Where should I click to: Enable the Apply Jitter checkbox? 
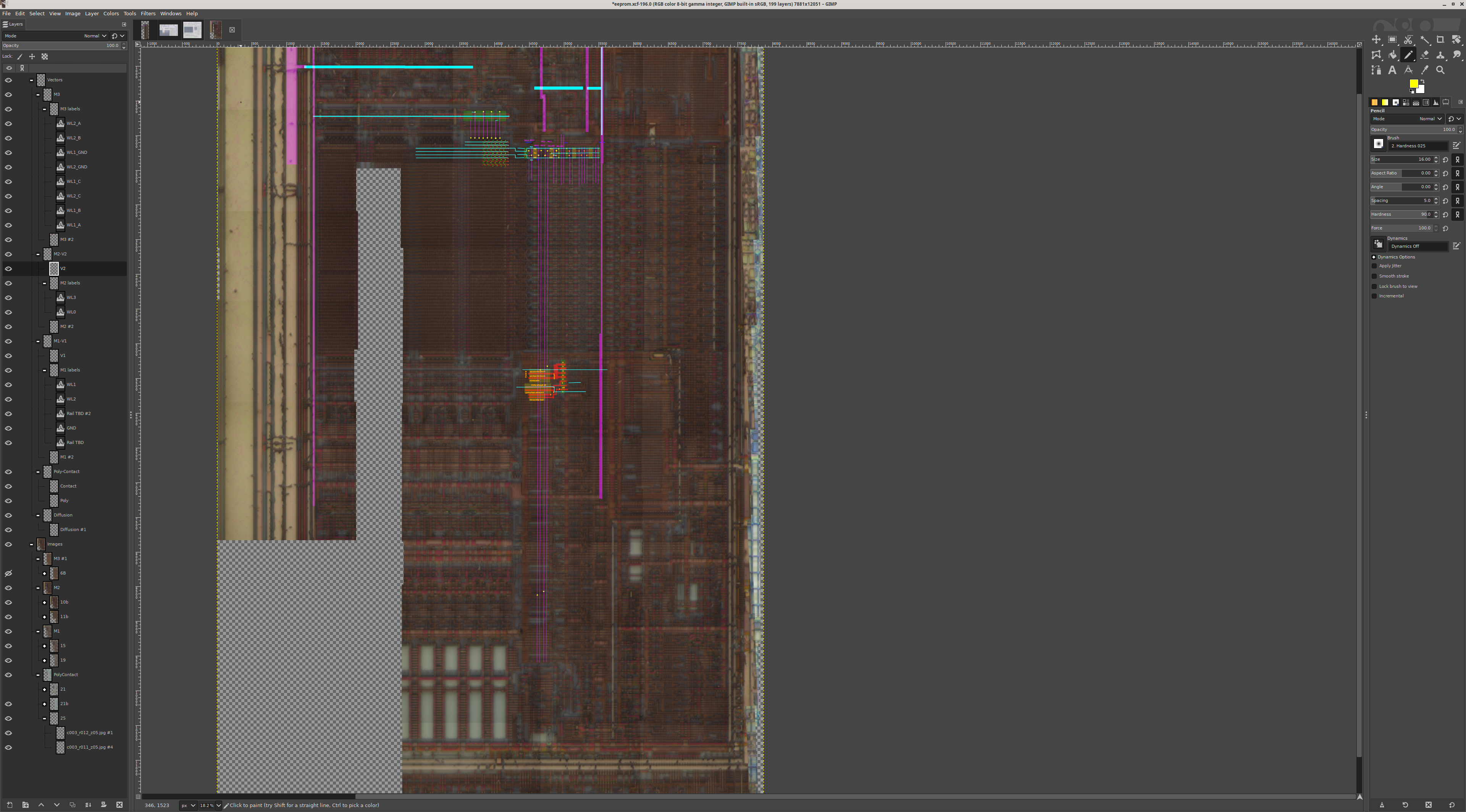pos(1374,266)
